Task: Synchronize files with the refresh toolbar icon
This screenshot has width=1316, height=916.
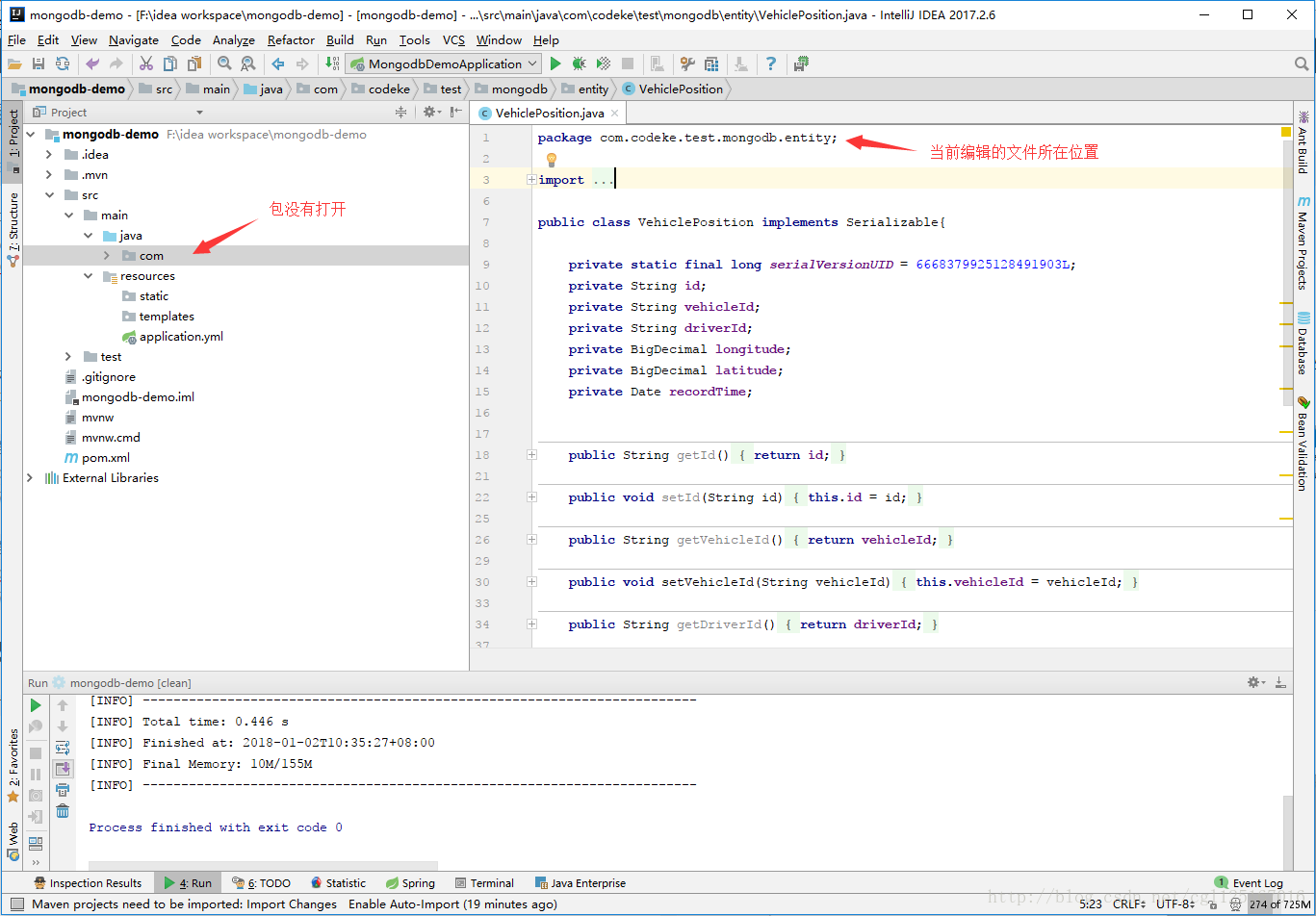Action: pyautogui.click(x=62, y=64)
